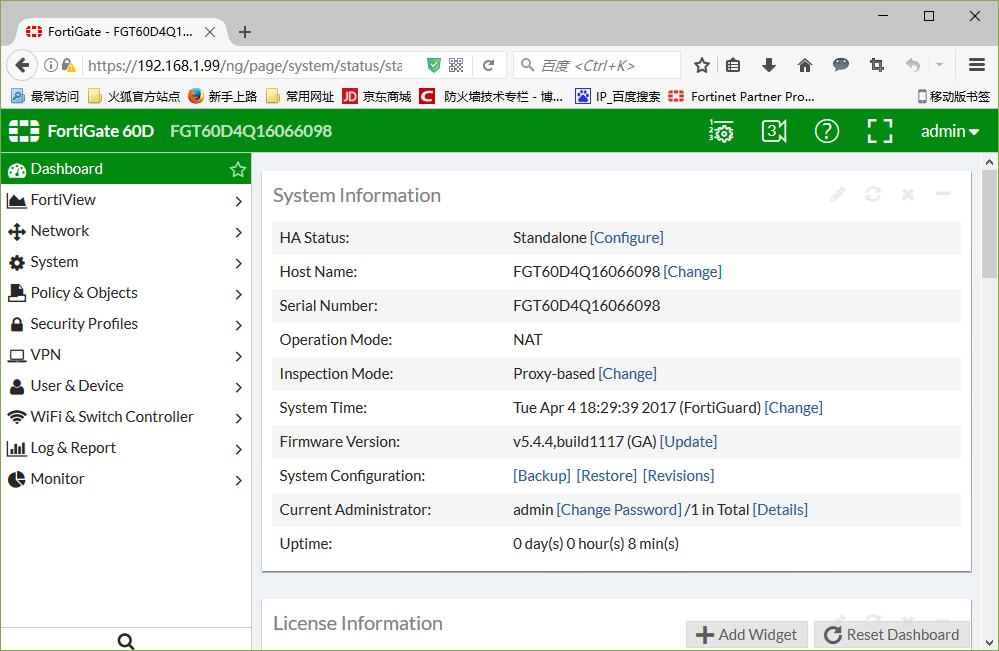Click the Log & Report bar chart icon
Viewport: 999px width, 651px height.
[17, 448]
